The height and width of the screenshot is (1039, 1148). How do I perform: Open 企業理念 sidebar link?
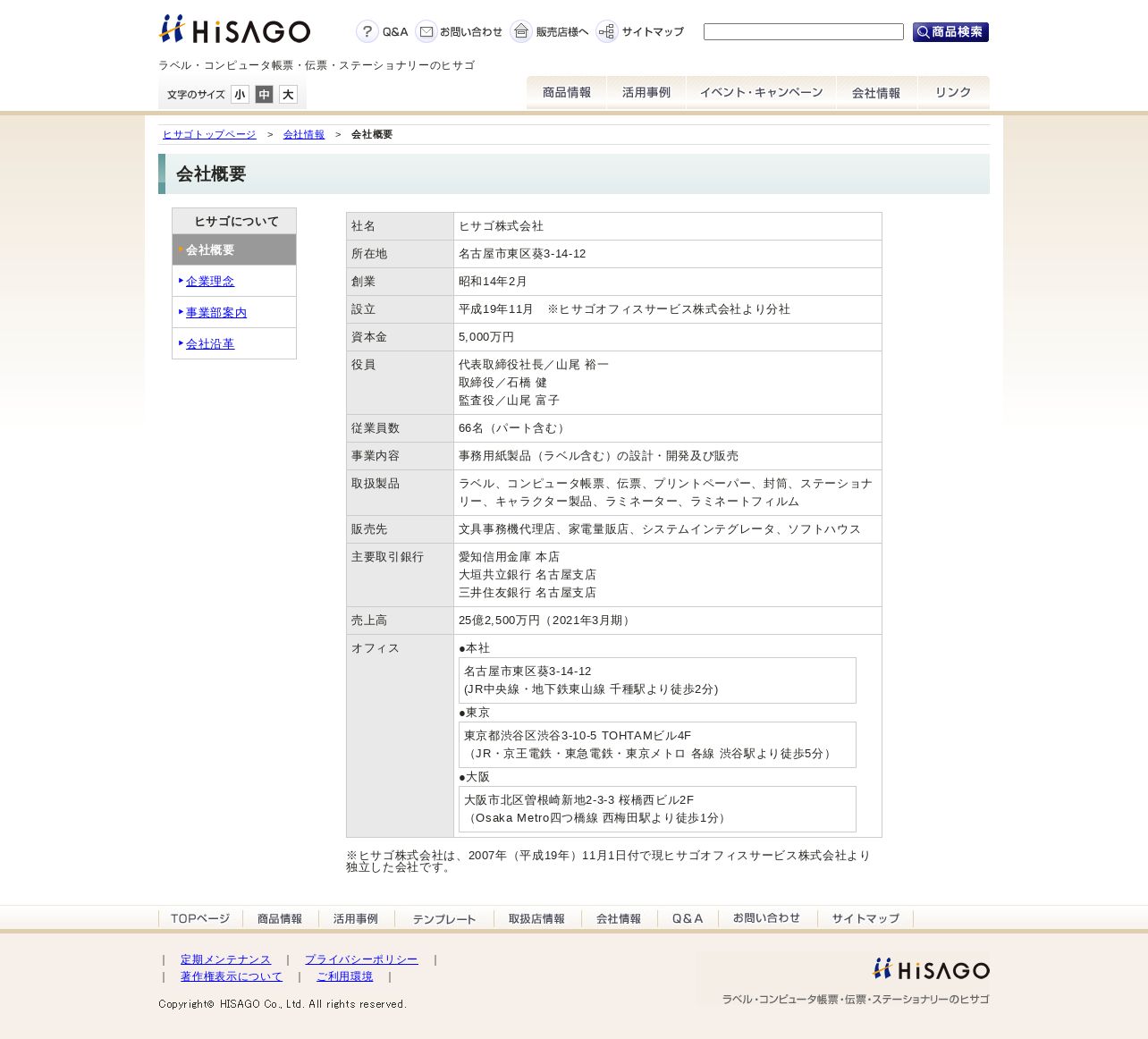click(x=210, y=282)
